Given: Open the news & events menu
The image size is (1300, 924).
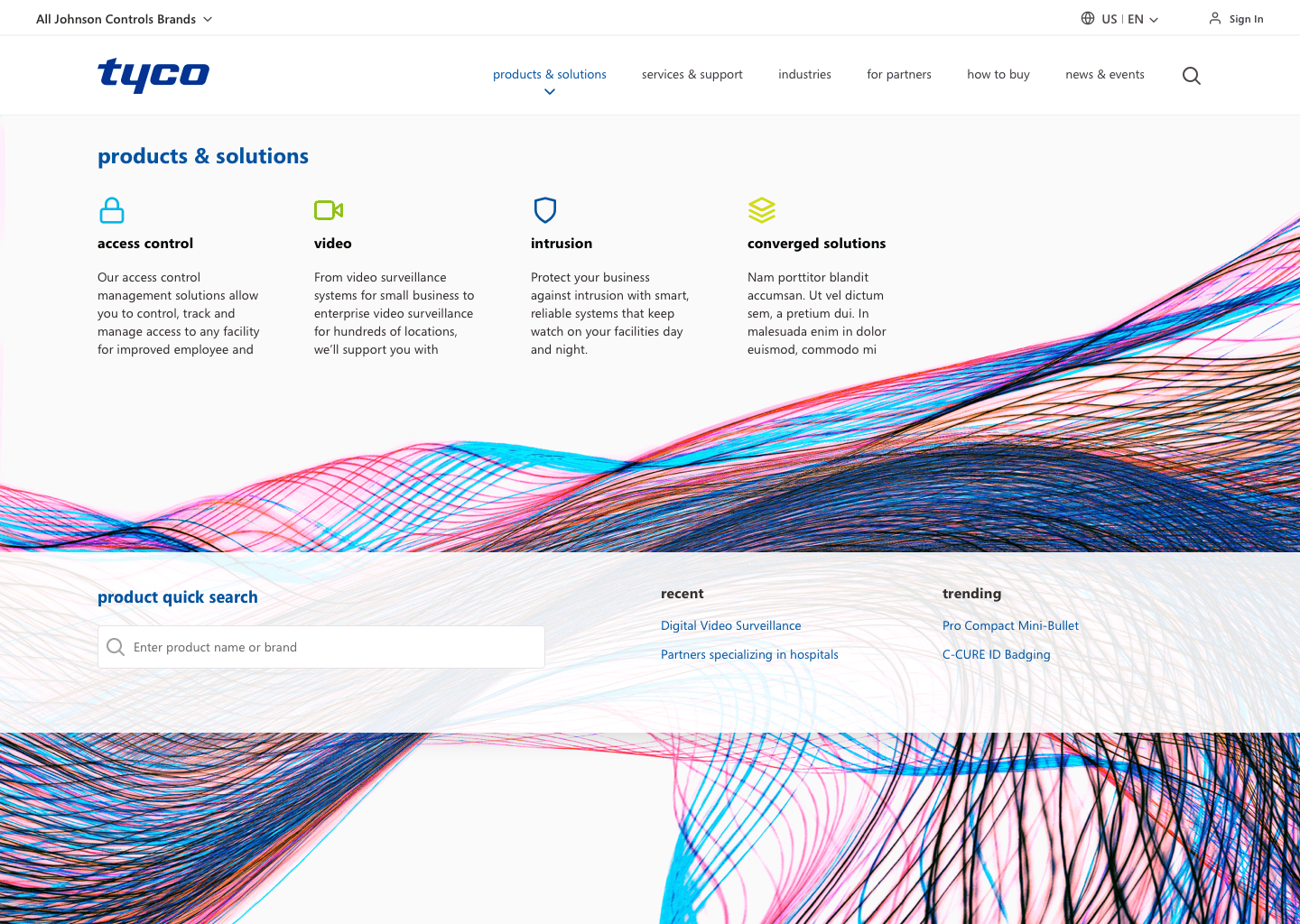Looking at the screenshot, I should click(x=1105, y=74).
